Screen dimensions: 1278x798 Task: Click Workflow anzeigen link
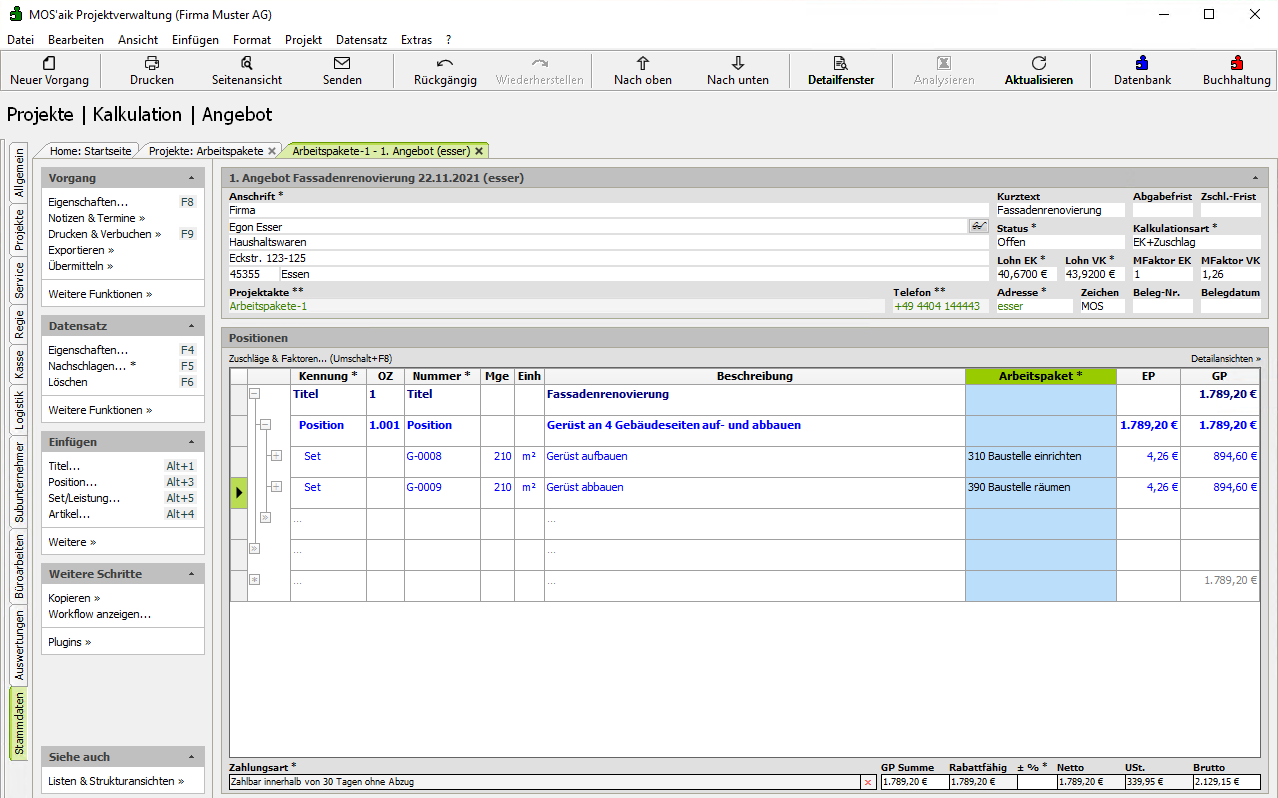coord(100,614)
